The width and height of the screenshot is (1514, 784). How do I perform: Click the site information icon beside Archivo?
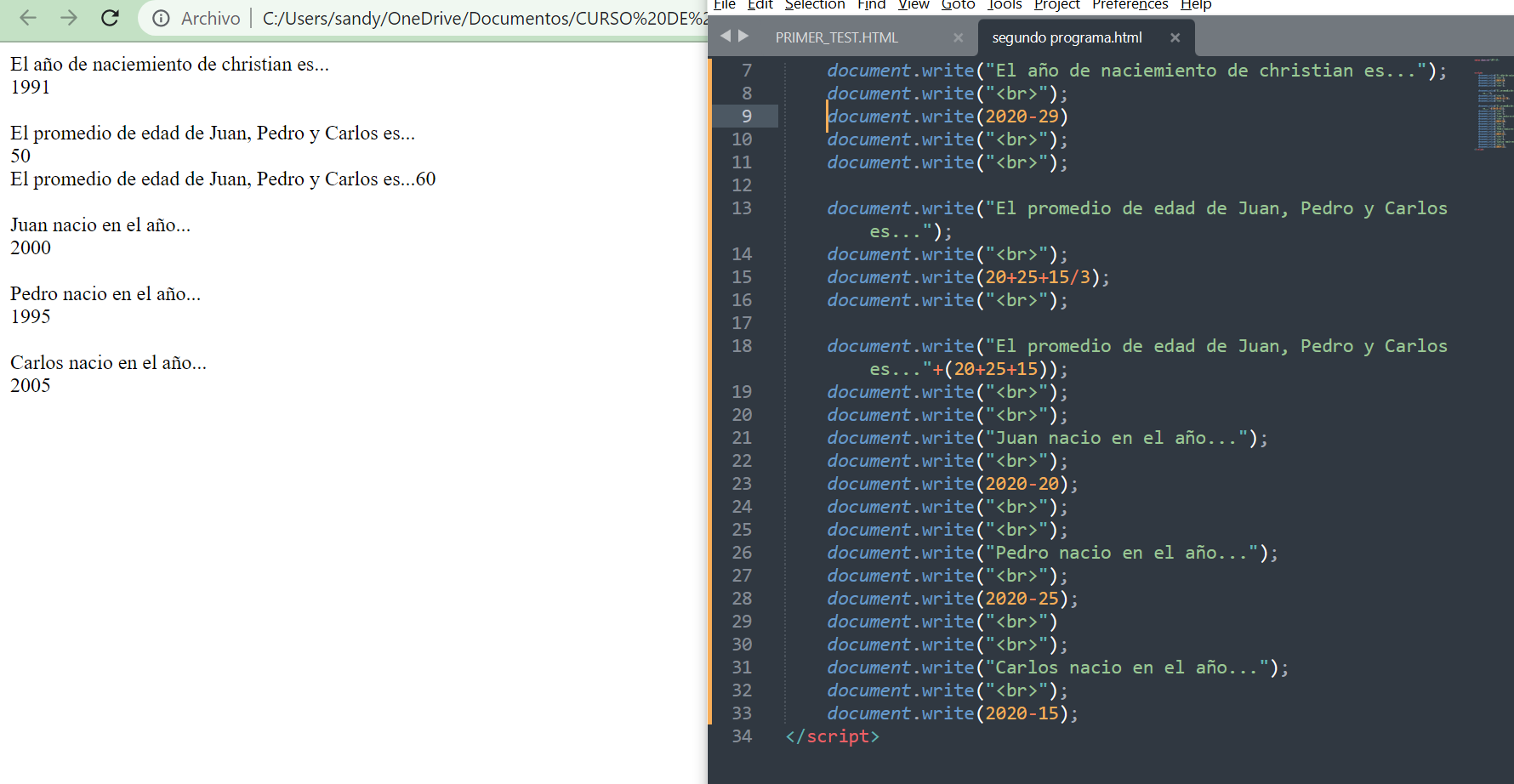point(161,18)
